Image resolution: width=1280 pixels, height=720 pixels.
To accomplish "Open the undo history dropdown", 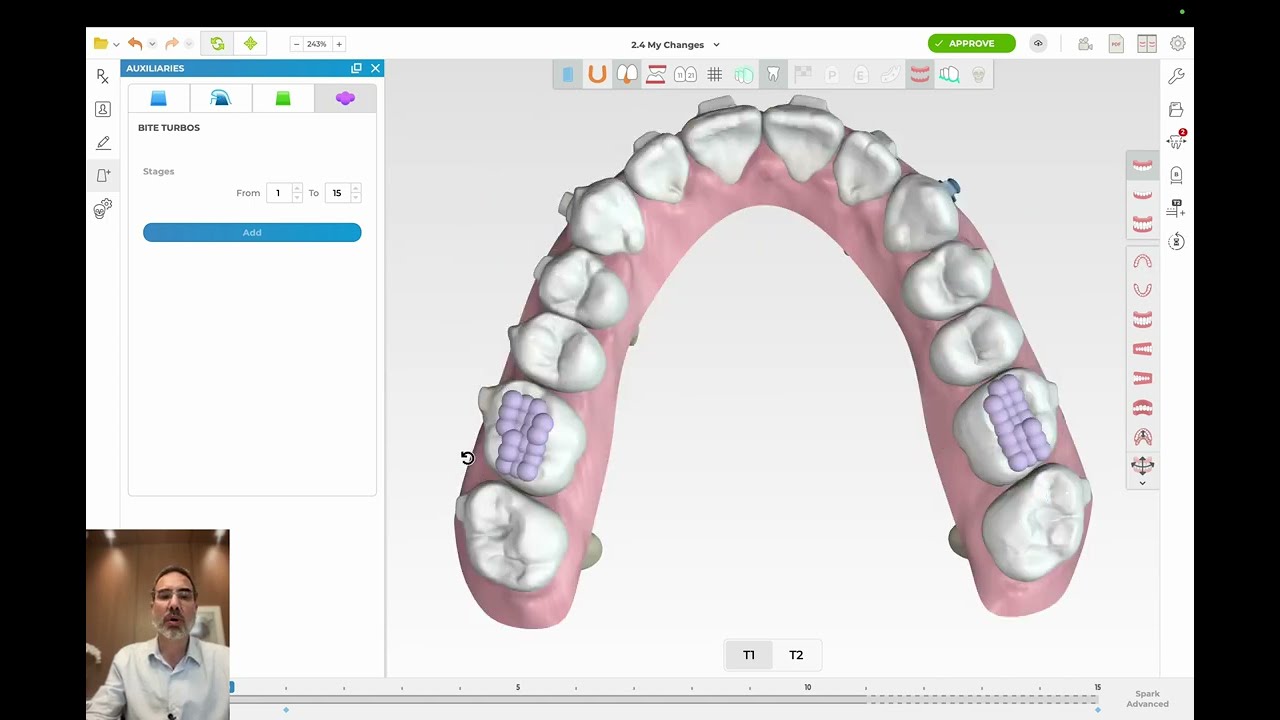I will coord(152,44).
